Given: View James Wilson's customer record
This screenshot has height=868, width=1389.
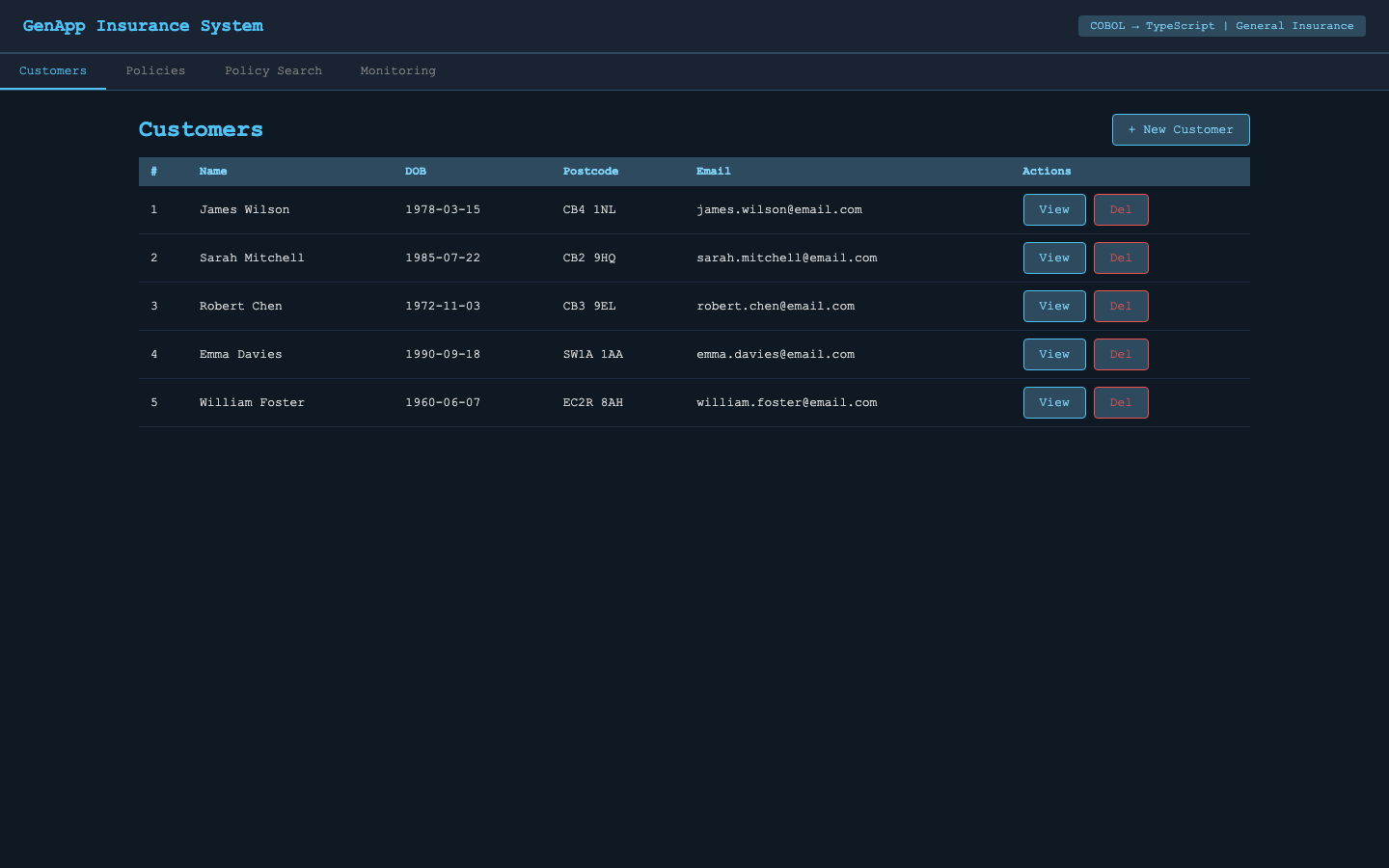Looking at the screenshot, I should click(1054, 210).
